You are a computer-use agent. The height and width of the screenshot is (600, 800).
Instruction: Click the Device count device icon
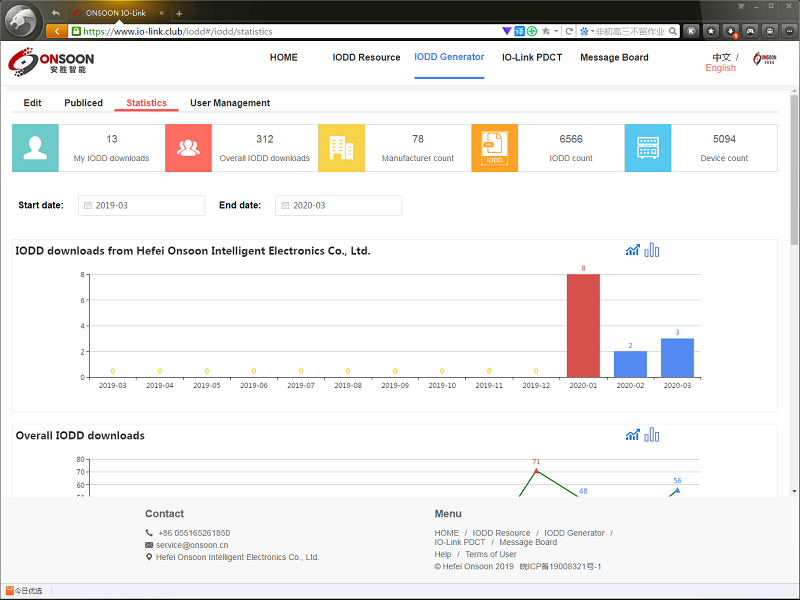(647, 148)
